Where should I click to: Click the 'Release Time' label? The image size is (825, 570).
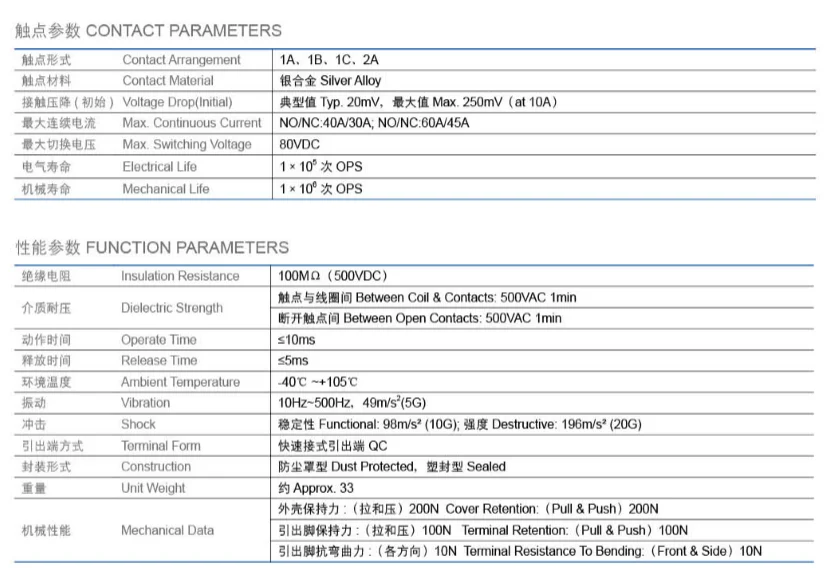(x=159, y=361)
